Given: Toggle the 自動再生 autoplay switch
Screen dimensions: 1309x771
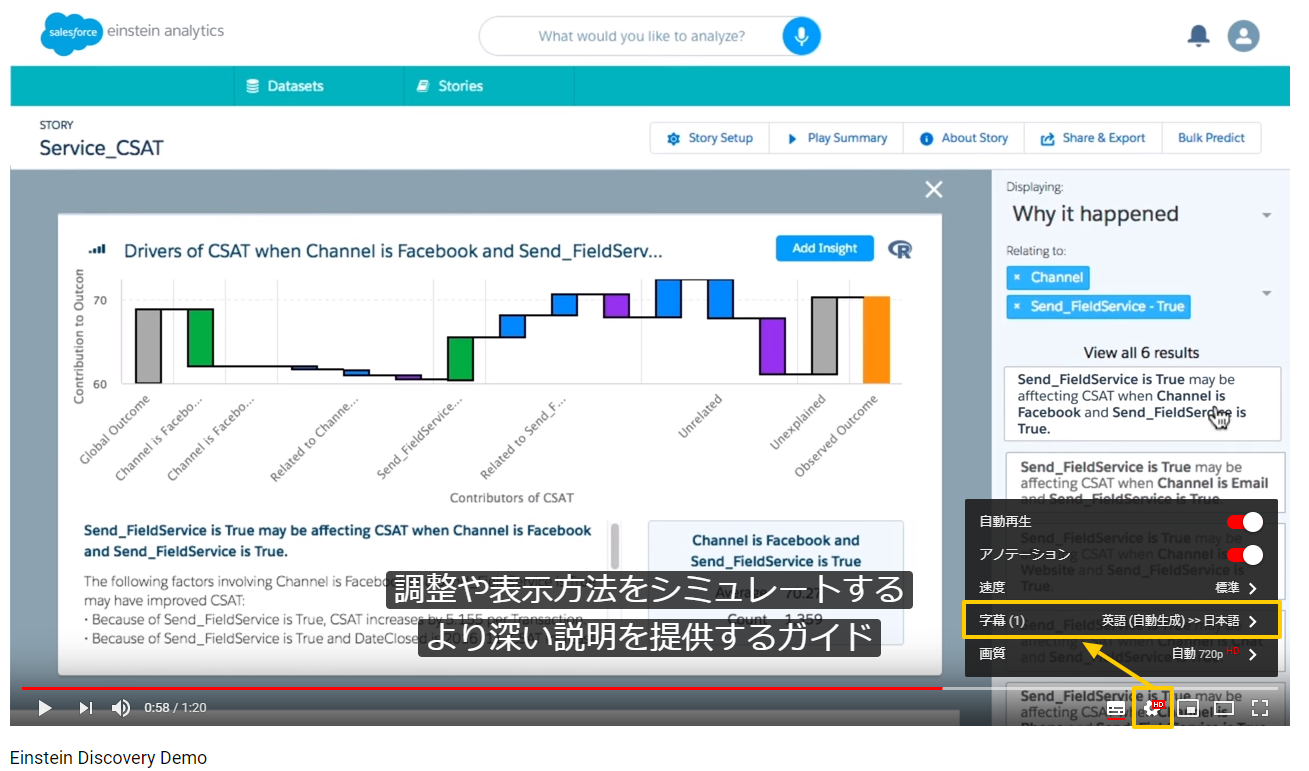Looking at the screenshot, I should tap(1244, 522).
